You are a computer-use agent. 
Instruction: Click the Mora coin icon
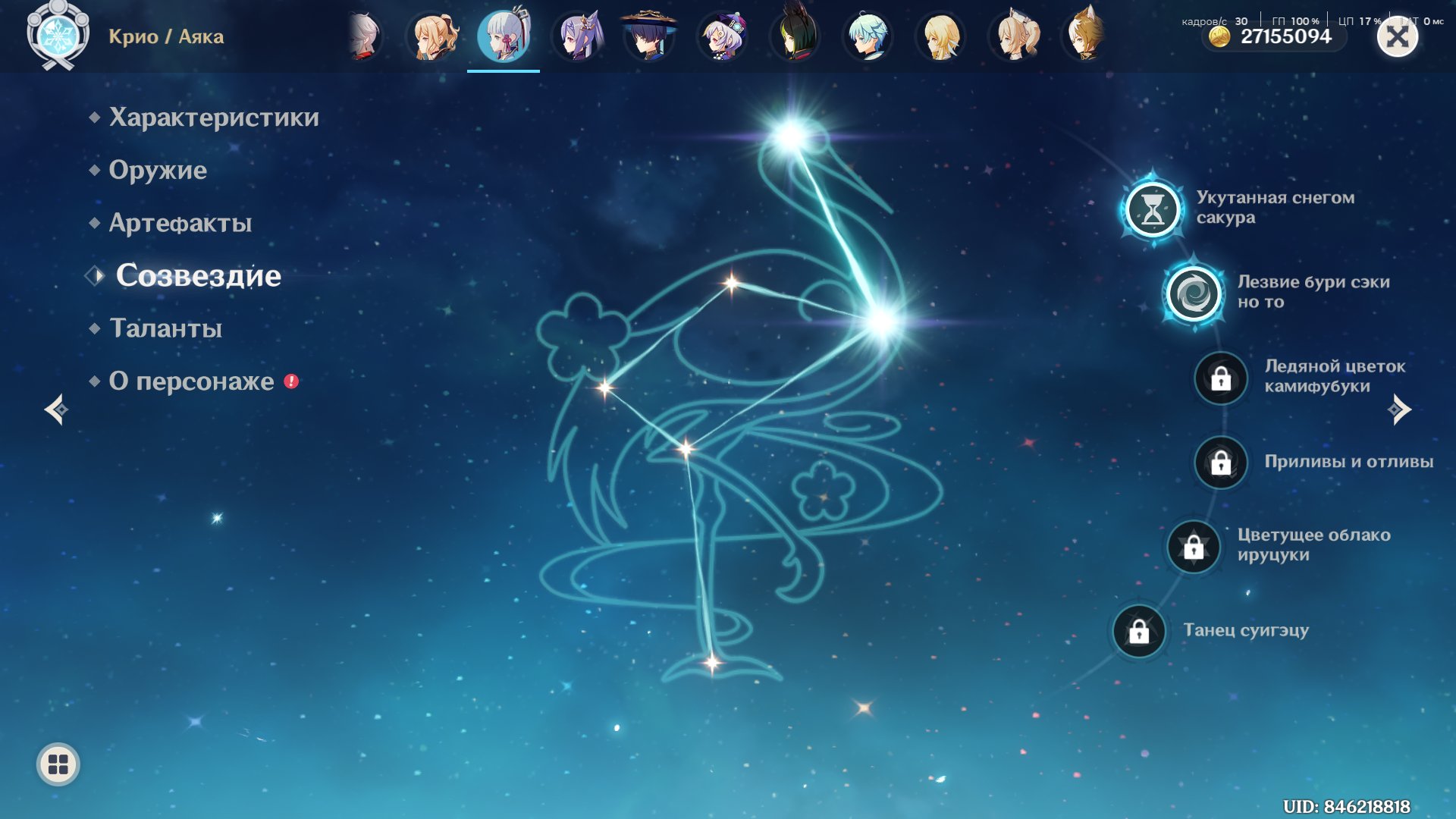click(x=1219, y=36)
